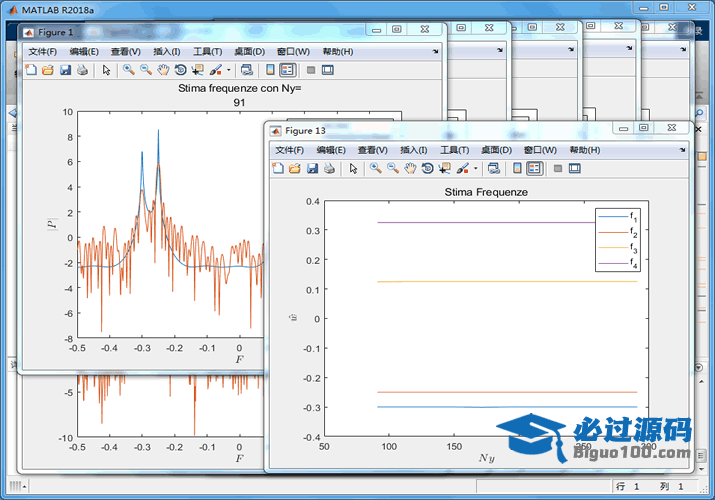This screenshot has width=715, height=500.
Task: Click f3 legend entry in Figure 13
Action: click(617, 247)
